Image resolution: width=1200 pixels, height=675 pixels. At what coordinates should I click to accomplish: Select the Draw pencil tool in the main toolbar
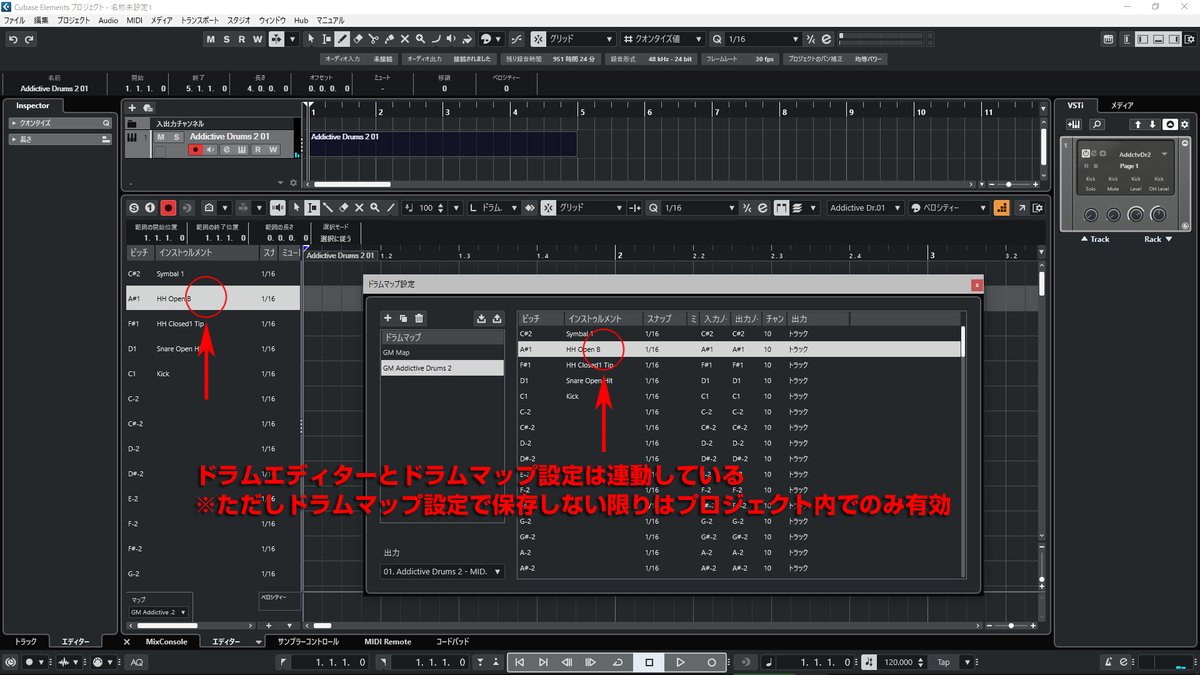(342, 39)
